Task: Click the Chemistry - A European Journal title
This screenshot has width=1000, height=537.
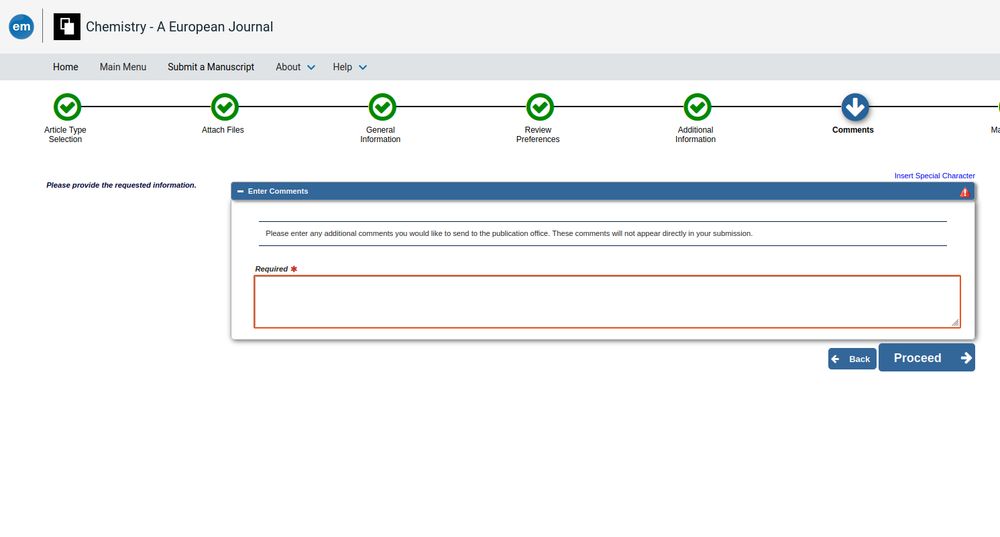Action: pos(179,27)
